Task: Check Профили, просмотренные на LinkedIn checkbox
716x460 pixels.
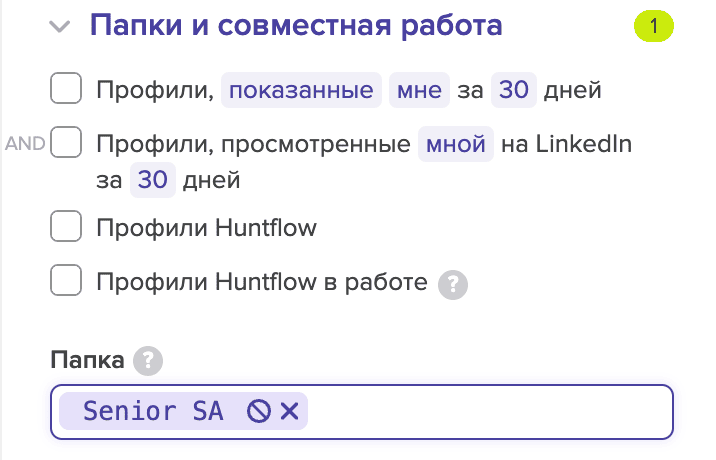Action: click(66, 144)
